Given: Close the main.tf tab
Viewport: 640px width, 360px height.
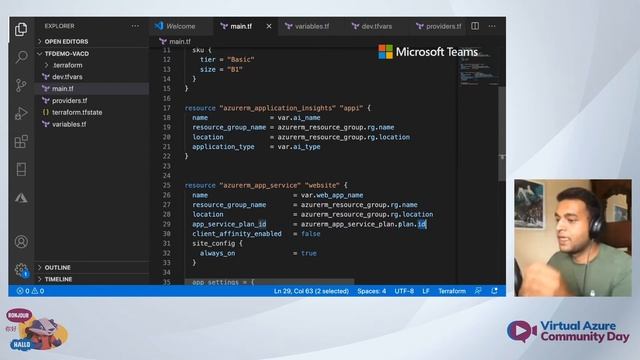Looking at the screenshot, I should 269,26.
